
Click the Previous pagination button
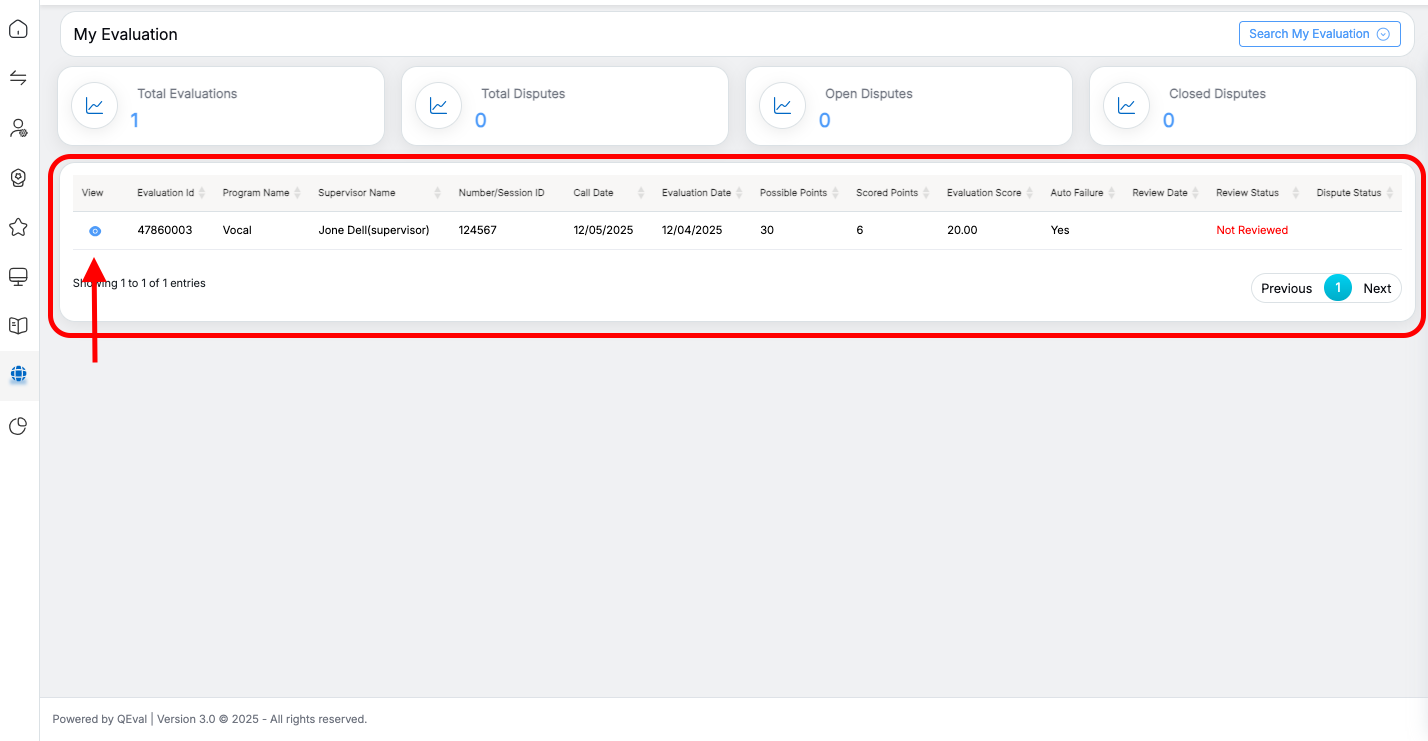click(x=1286, y=288)
